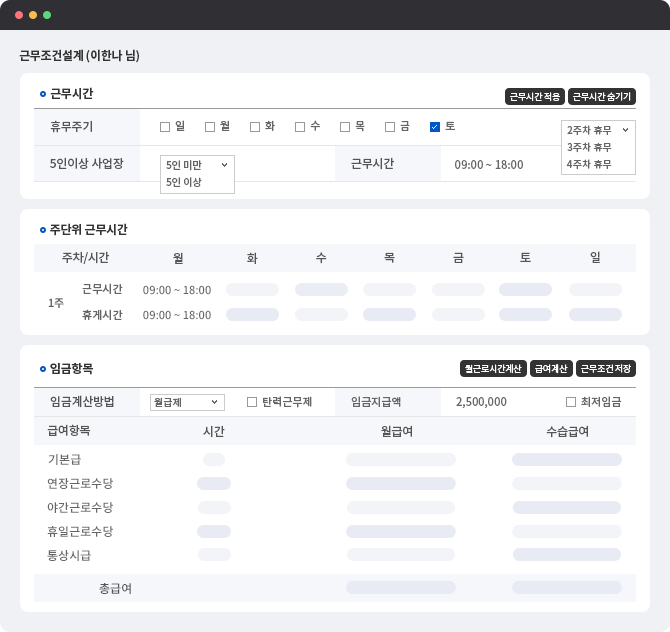670x632 pixels.
Task: Toggle the 최저임금 checkbox
Action: (571, 402)
